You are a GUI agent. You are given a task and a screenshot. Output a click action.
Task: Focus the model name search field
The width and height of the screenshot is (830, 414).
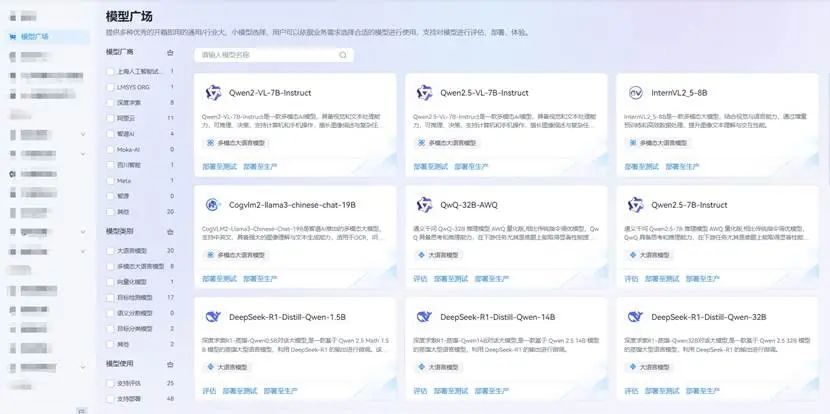click(x=274, y=55)
